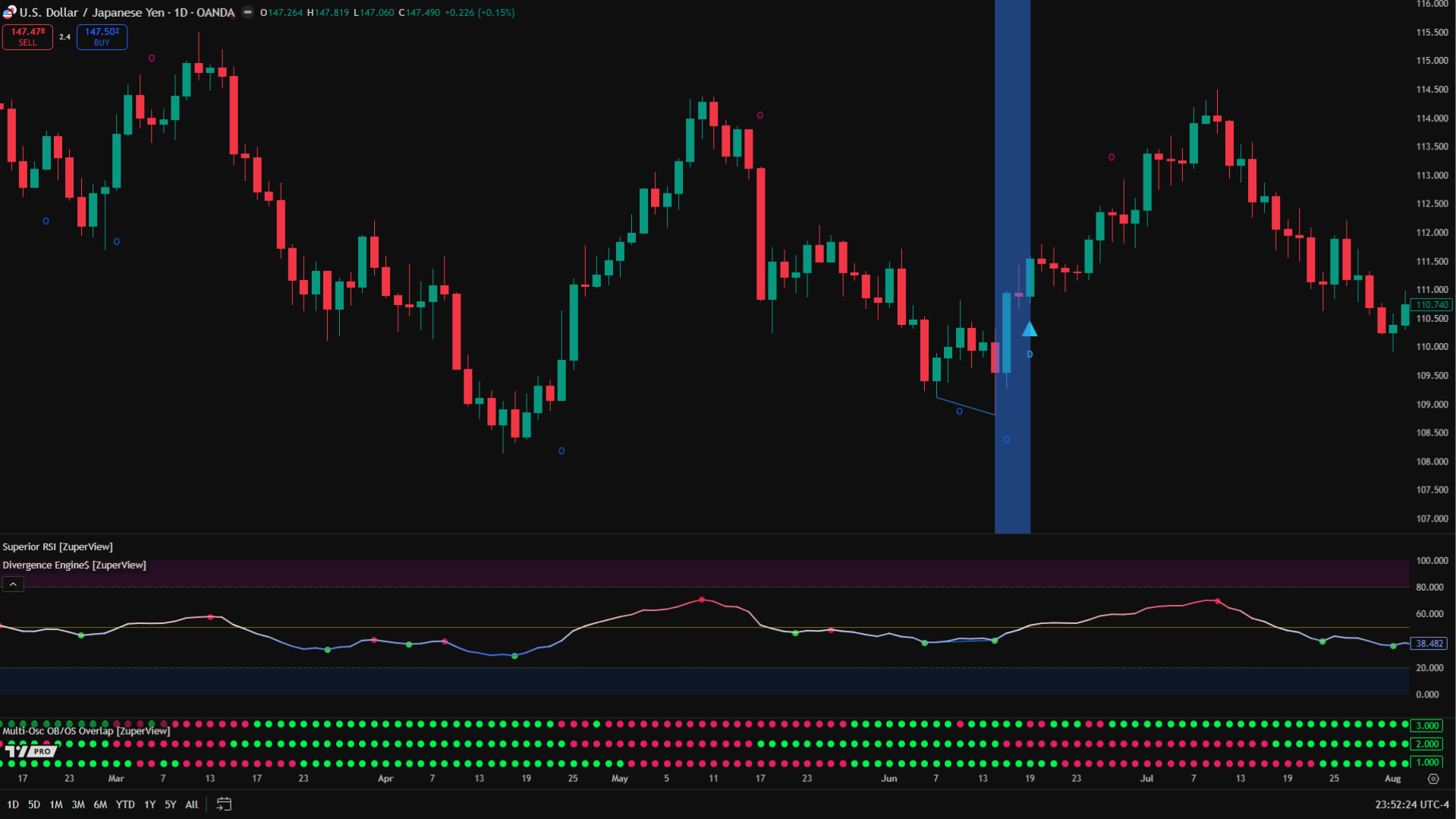Click the market status circle beside OANDA
This screenshot has width=1456, height=819.
(247, 12)
